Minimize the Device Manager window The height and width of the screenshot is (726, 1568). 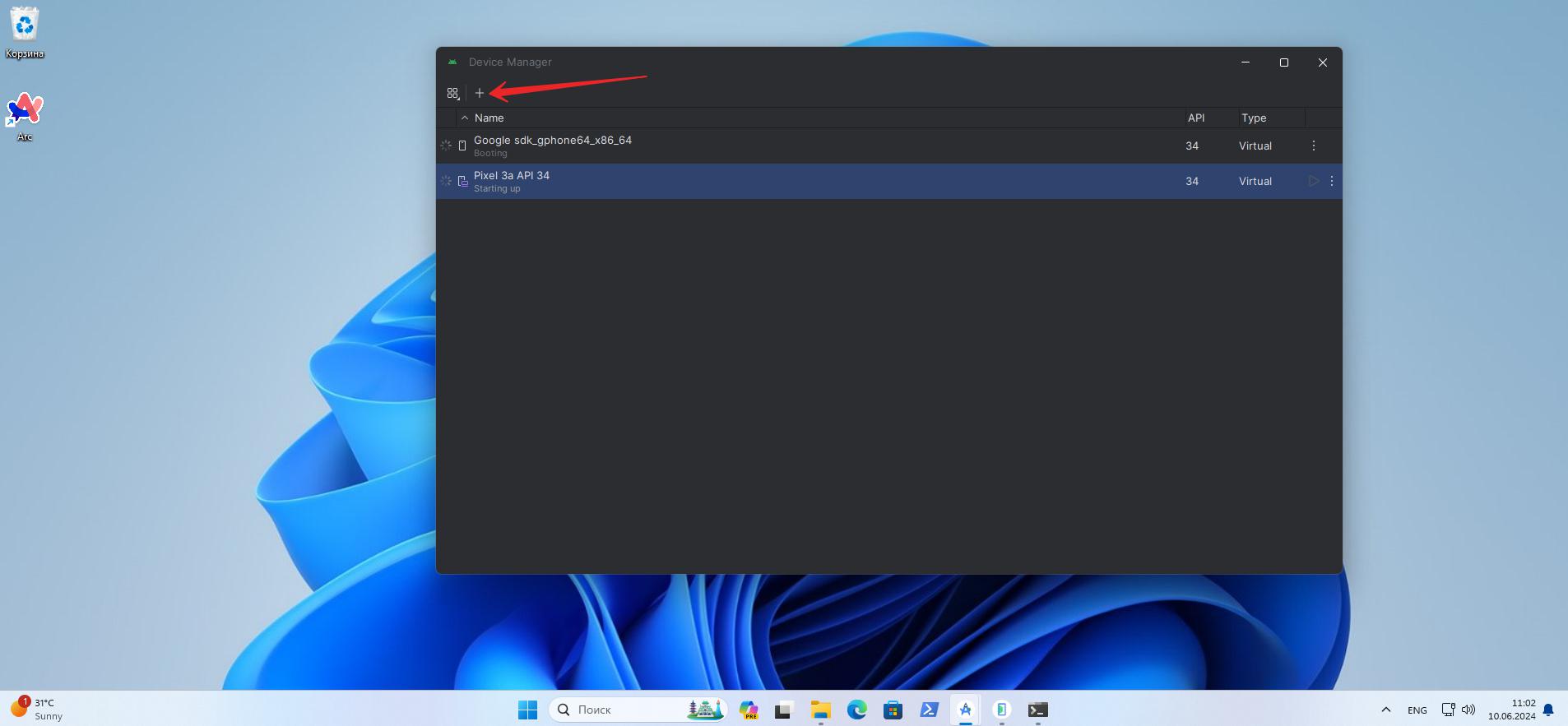(x=1246, y=62)
